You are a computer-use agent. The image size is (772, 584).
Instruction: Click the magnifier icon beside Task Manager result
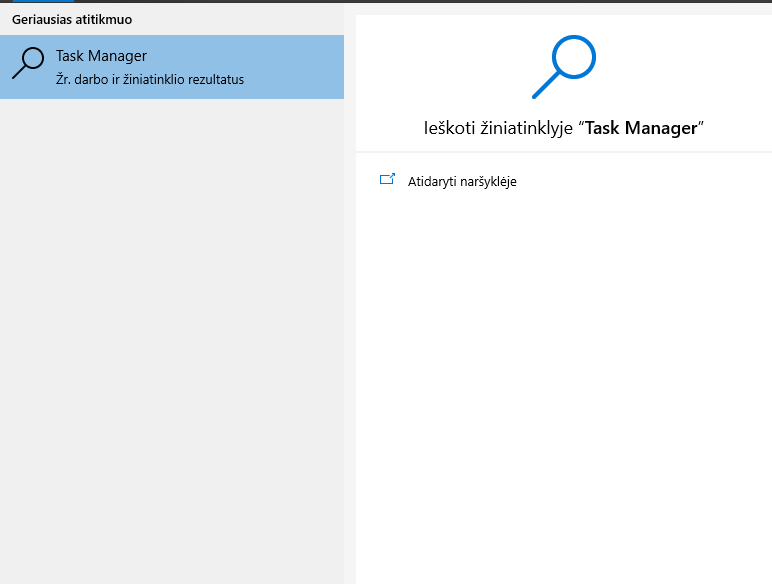[x=28, y=63]
